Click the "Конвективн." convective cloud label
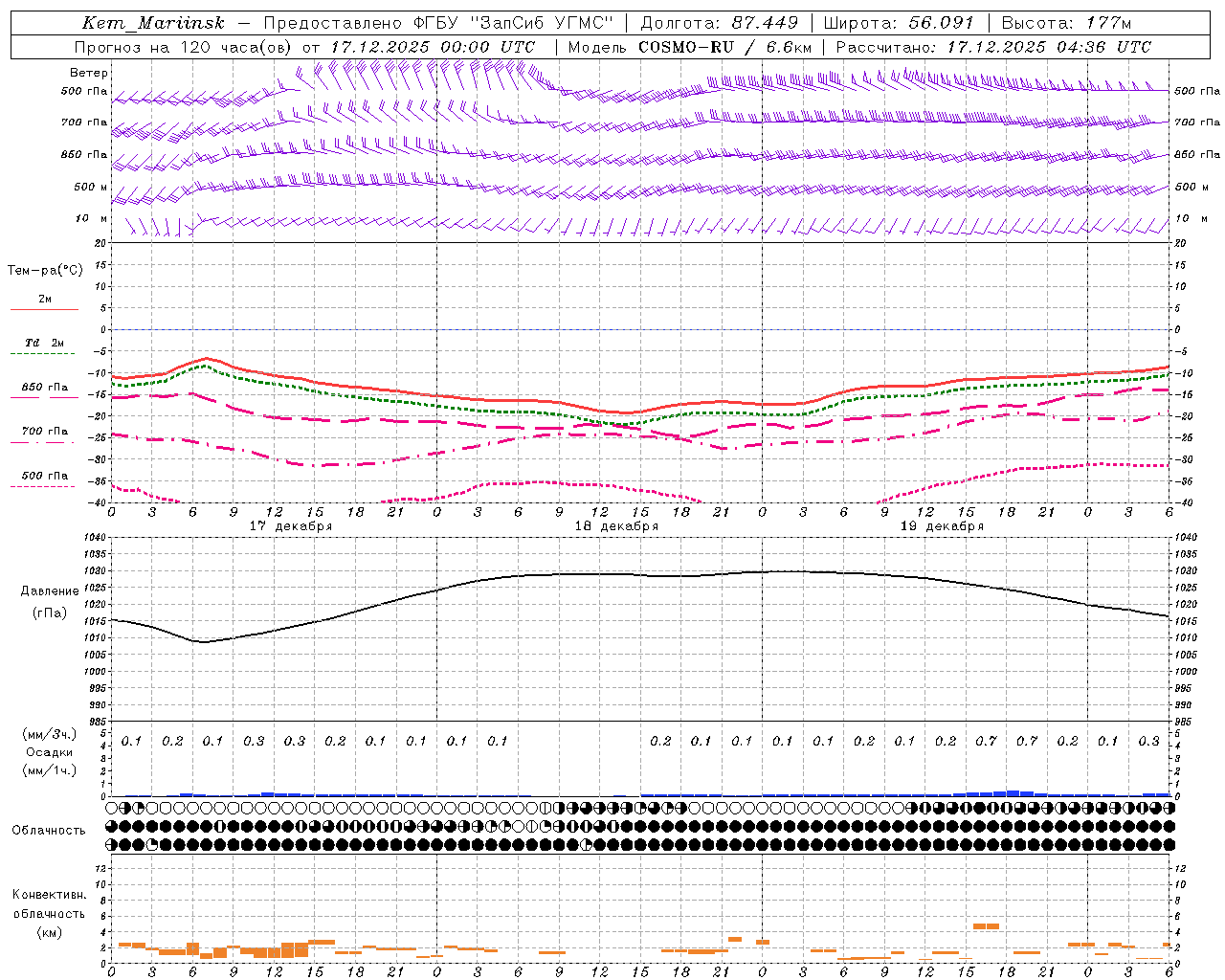 [x=49, y=895]
